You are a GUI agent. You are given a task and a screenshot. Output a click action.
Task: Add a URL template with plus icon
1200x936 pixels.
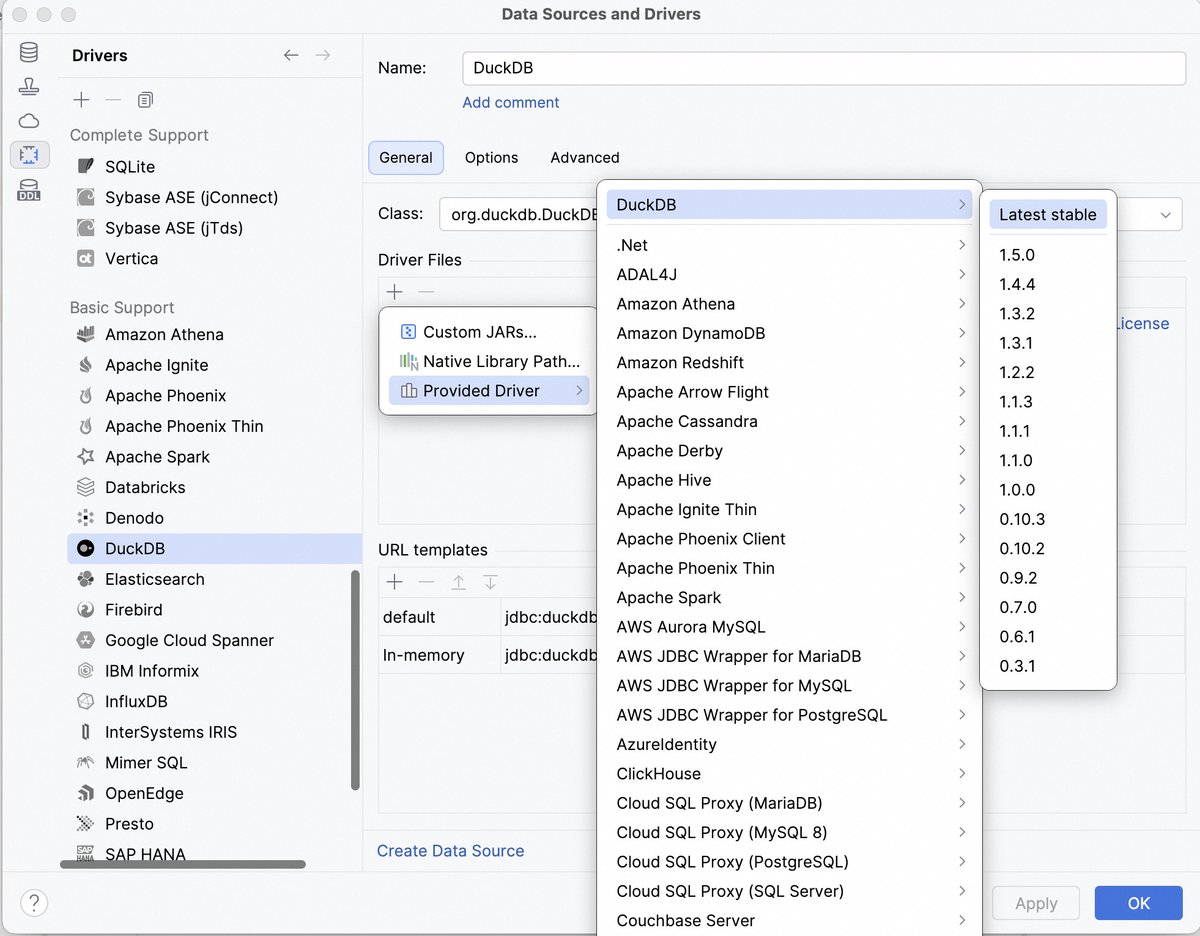[395, 582]
